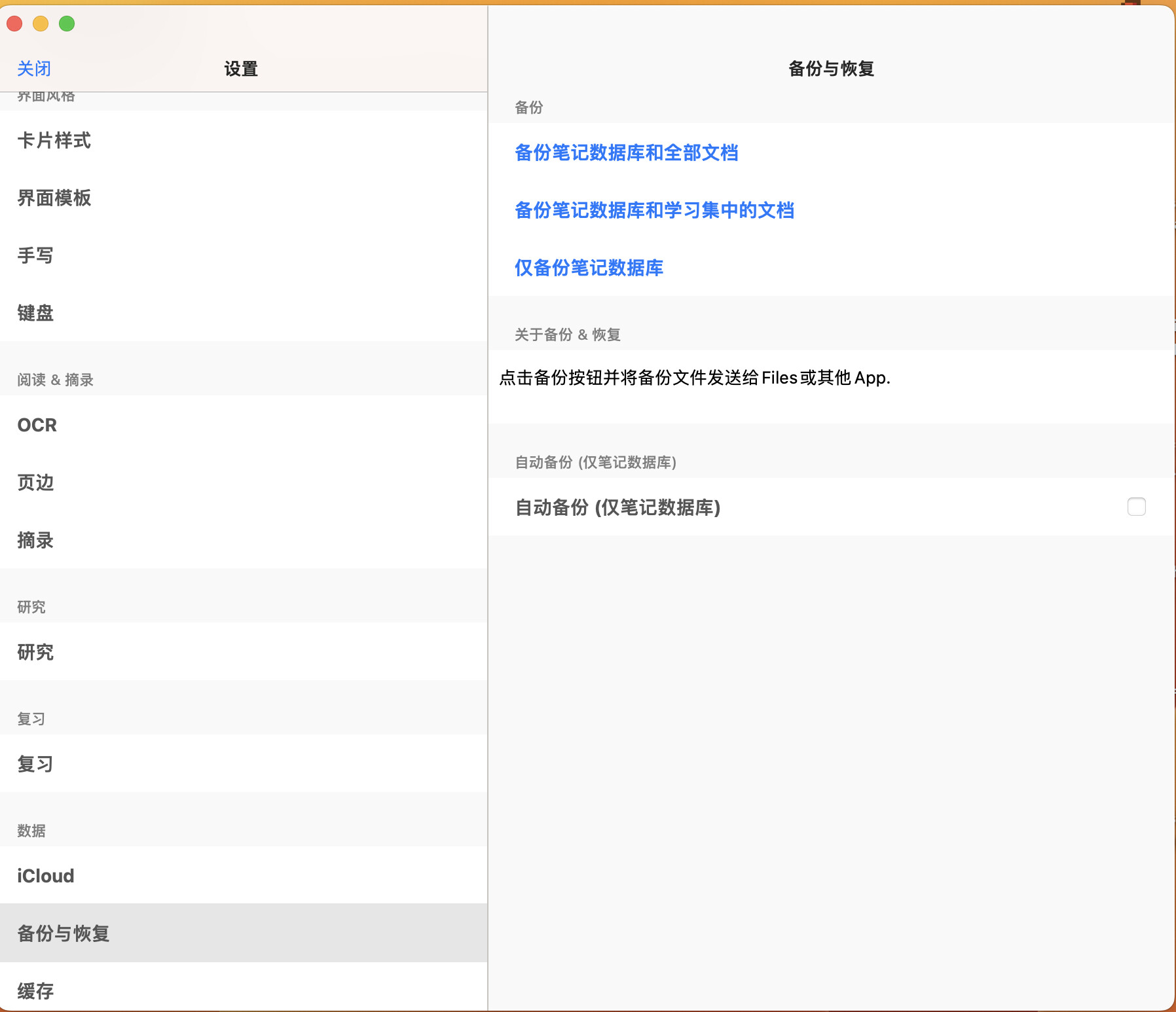
Task: Click the 点击备份按钮并将备份文件发送给 Files description text
Action: 695,378
